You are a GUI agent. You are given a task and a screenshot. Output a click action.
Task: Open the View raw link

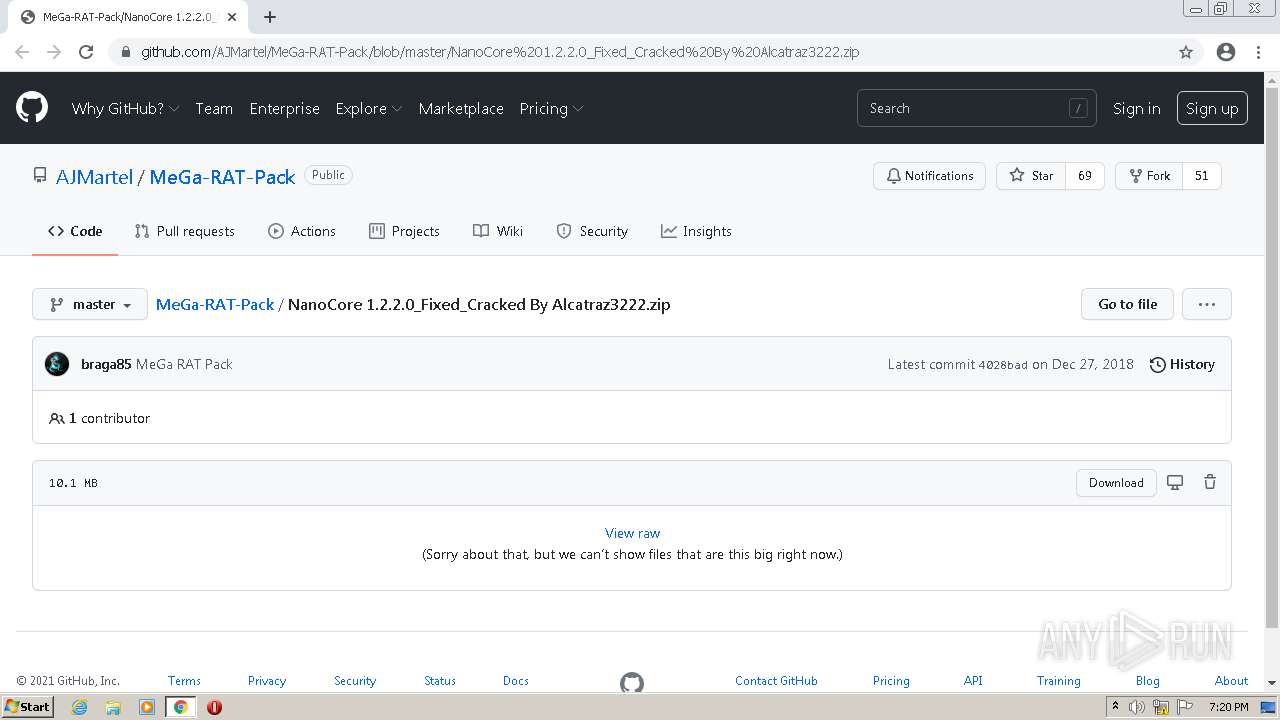tap(633, 533)
